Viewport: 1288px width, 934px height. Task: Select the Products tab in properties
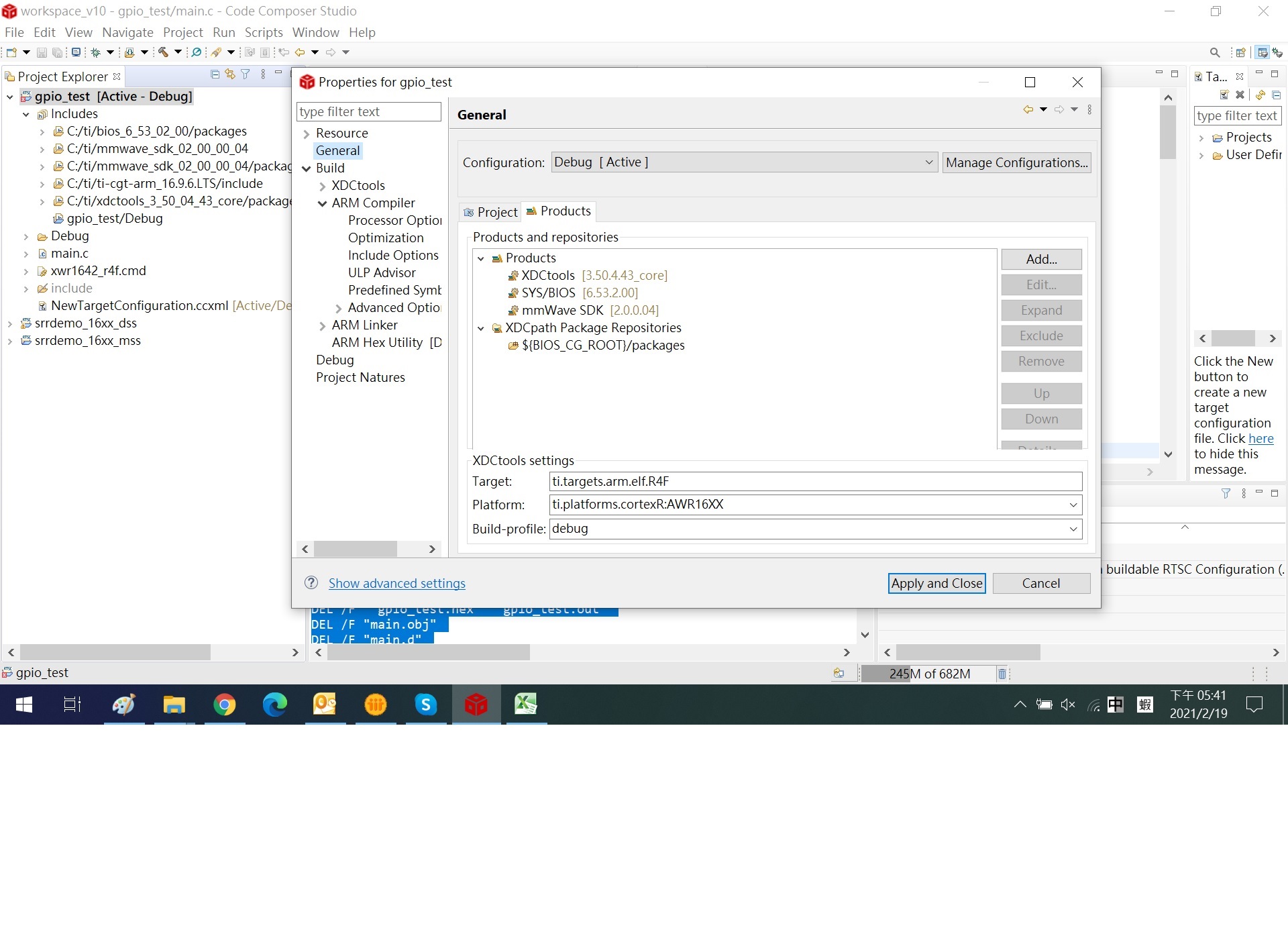pos(559,211)
